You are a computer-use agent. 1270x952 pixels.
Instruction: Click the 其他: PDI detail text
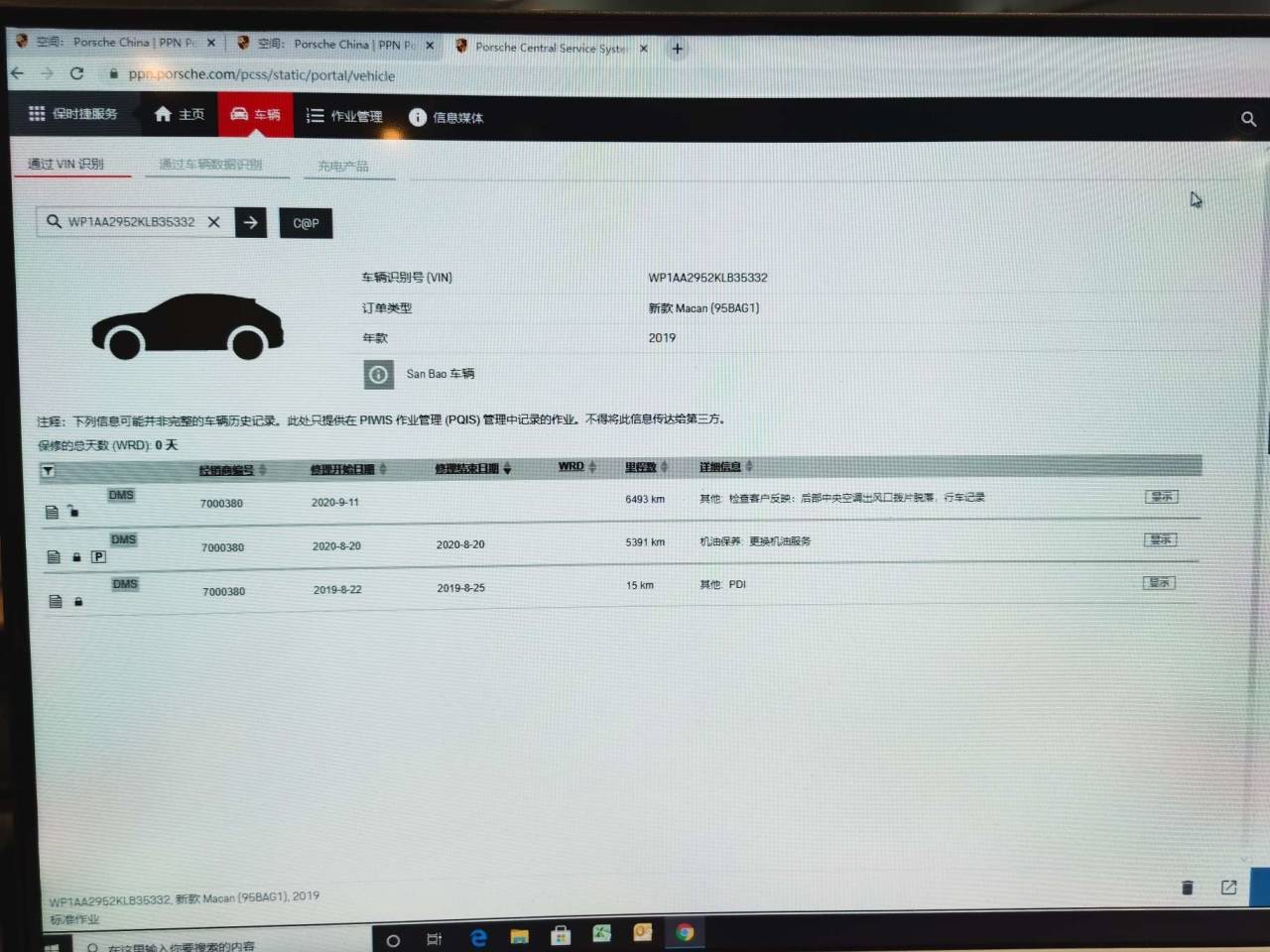click(722, 584)
